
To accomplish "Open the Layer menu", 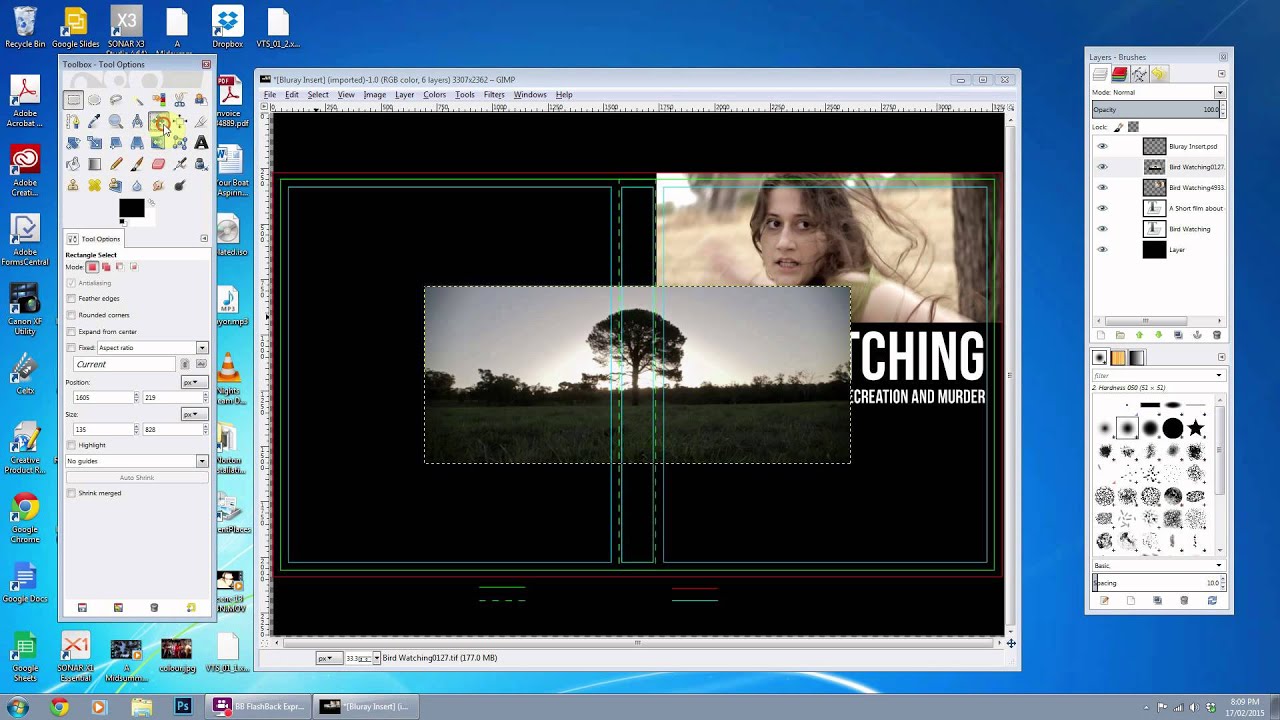I will coord(404,95).
